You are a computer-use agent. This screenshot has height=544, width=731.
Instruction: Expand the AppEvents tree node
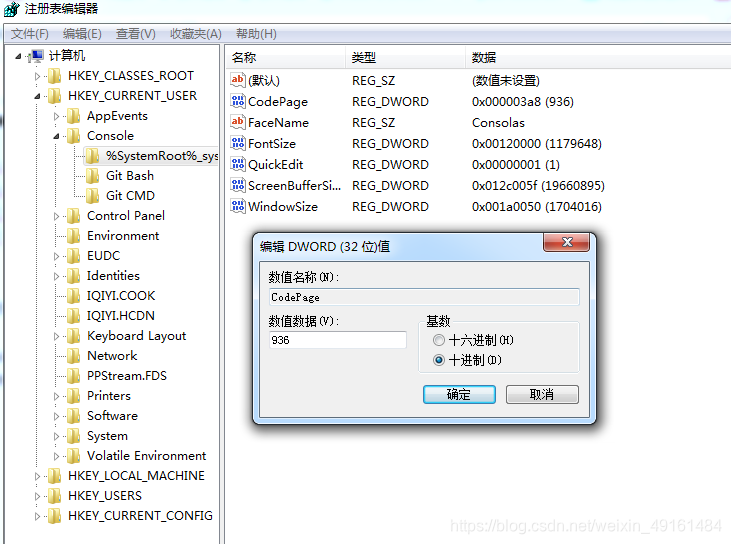56,117
